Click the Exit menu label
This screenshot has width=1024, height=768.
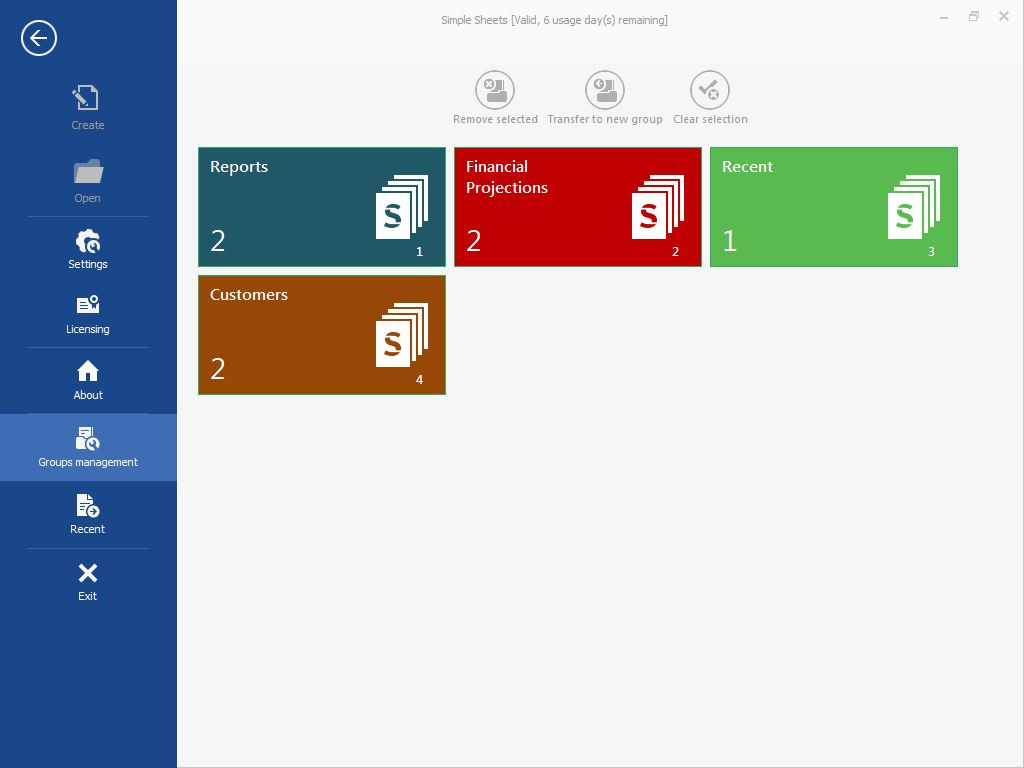click(88, 596)
